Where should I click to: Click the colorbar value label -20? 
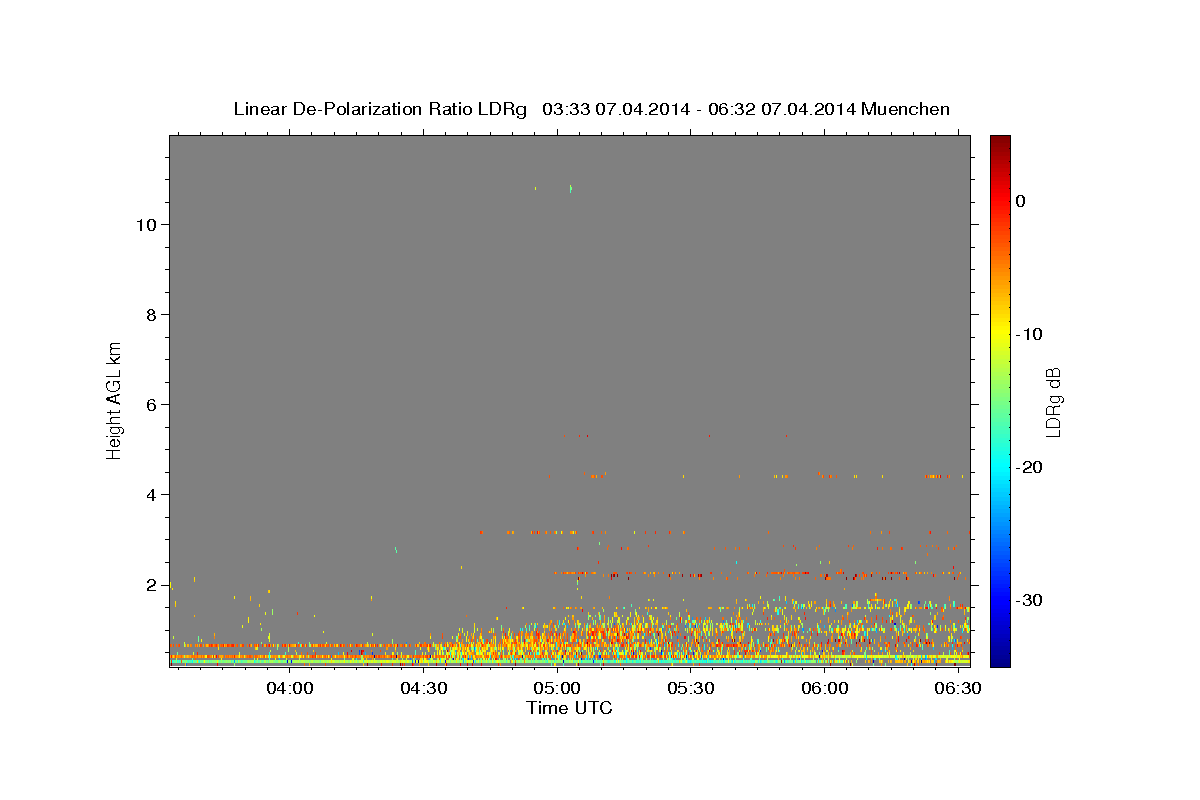(x=1030, y=467)
